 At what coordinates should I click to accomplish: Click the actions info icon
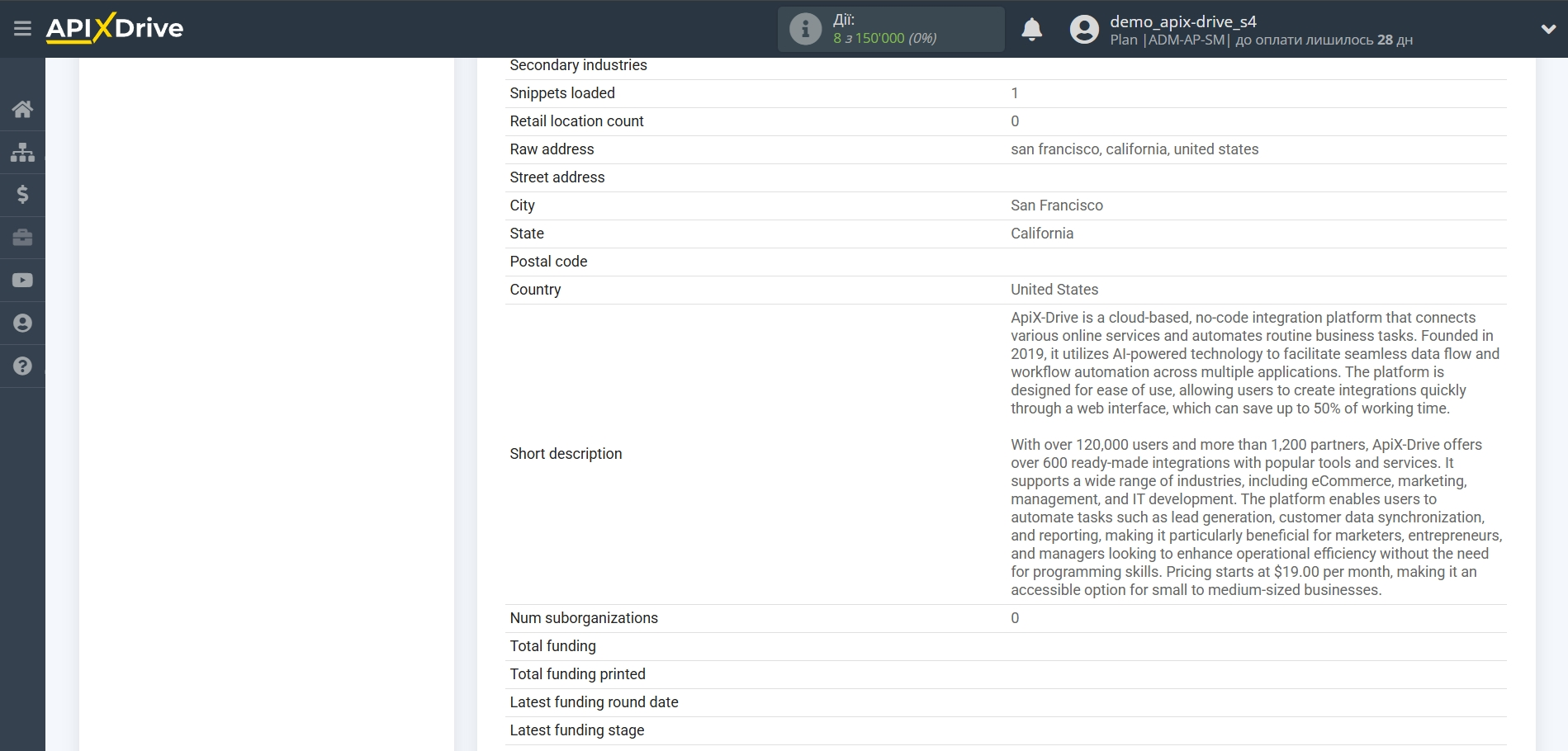805,30
